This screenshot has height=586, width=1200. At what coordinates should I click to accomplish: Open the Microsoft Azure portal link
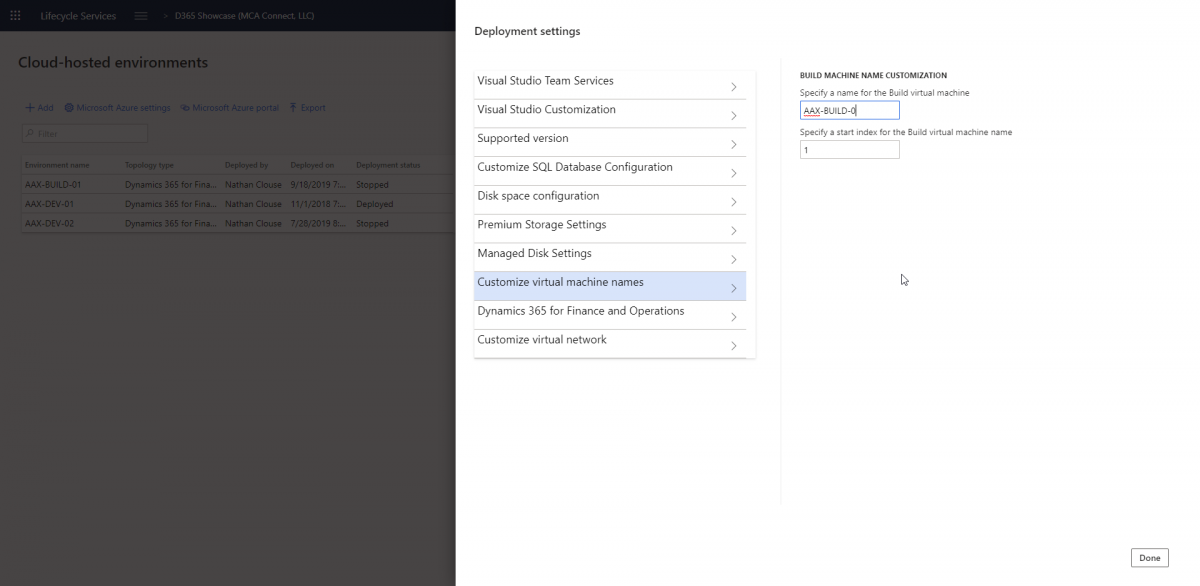[x=230, y=108]
